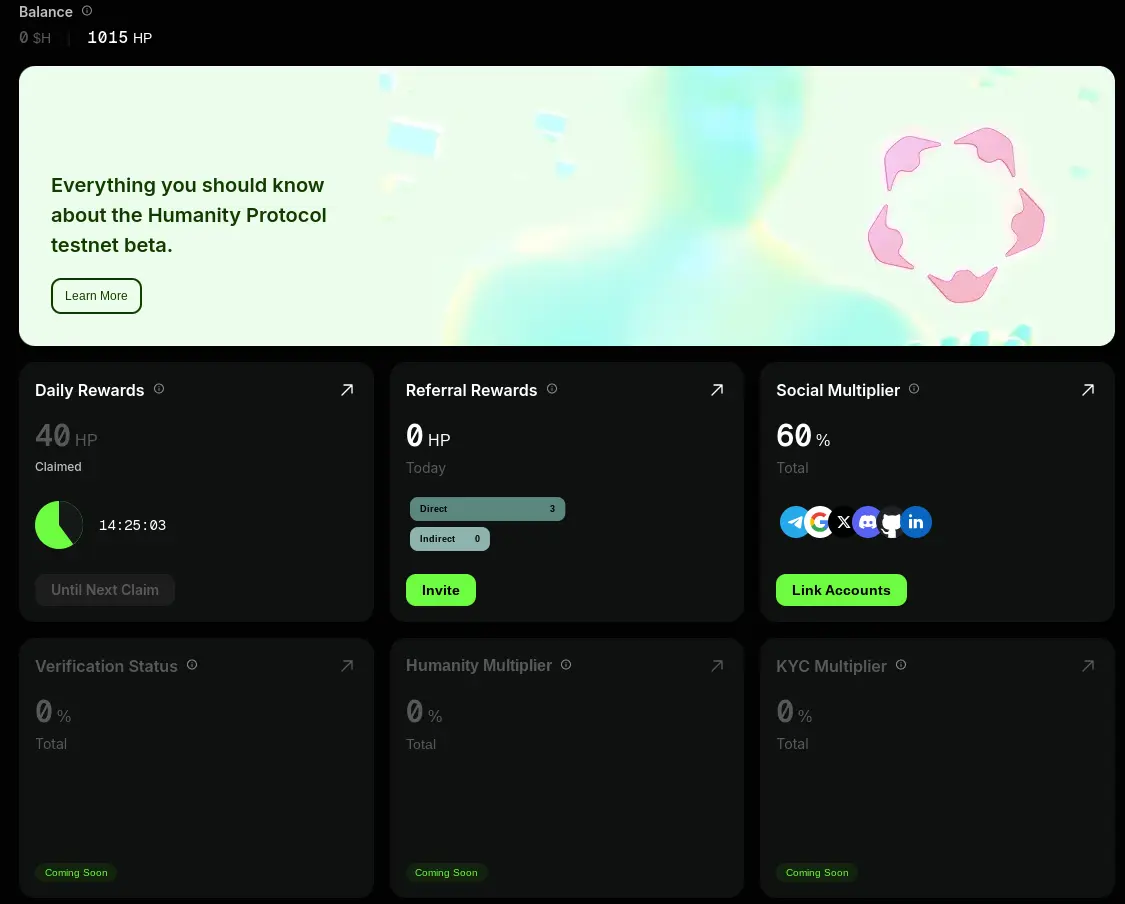Click the Referral Rewards card title
1125x904 pixels.
click(471, 390)
